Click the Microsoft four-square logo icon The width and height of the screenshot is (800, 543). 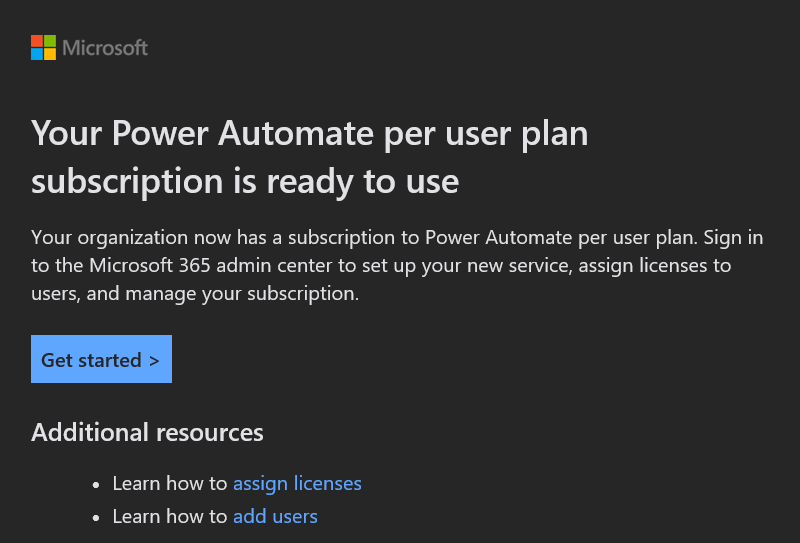click(43, 47)
